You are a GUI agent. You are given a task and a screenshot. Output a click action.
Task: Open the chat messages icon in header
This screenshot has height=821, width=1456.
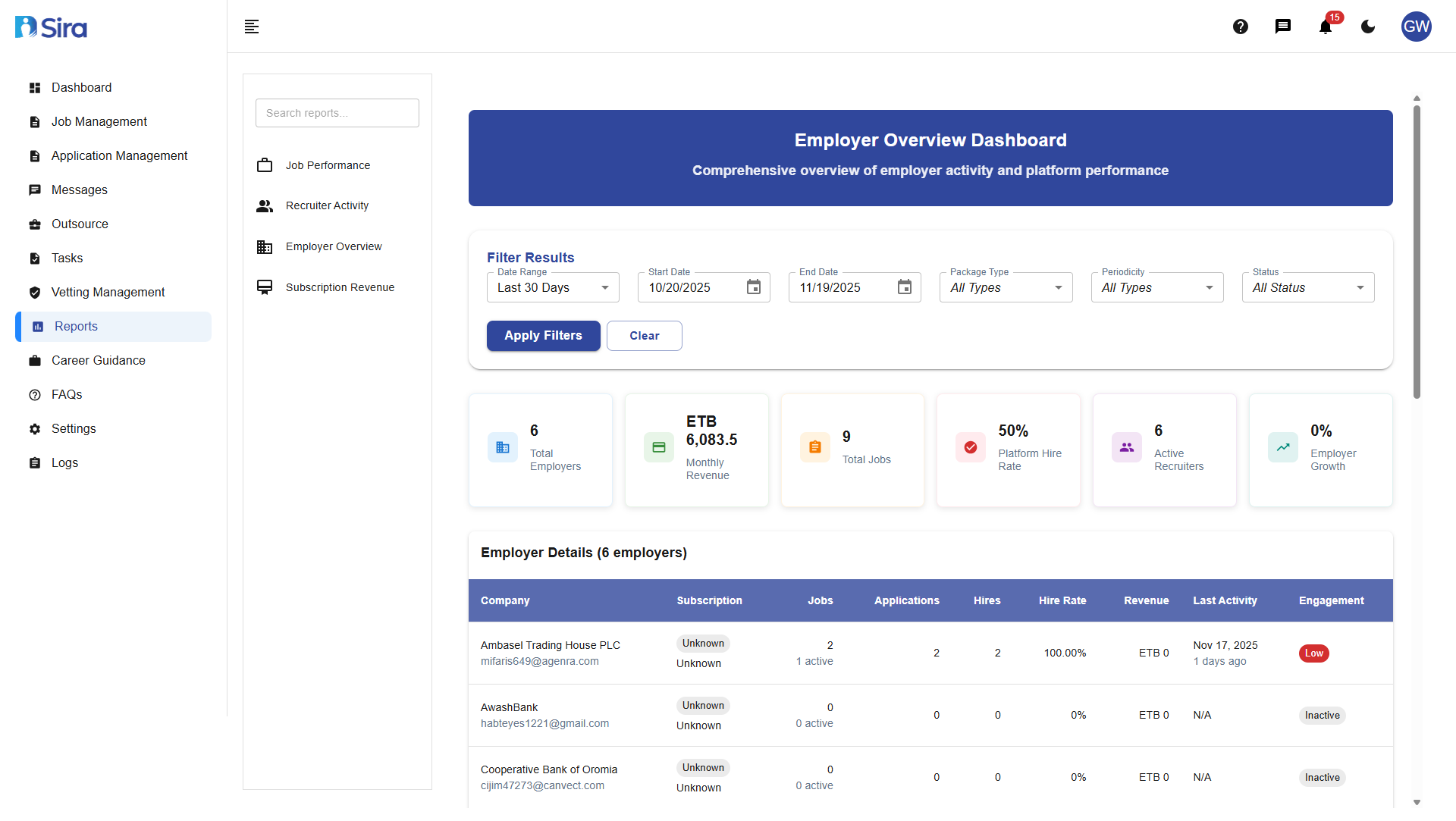point(1283,27)
